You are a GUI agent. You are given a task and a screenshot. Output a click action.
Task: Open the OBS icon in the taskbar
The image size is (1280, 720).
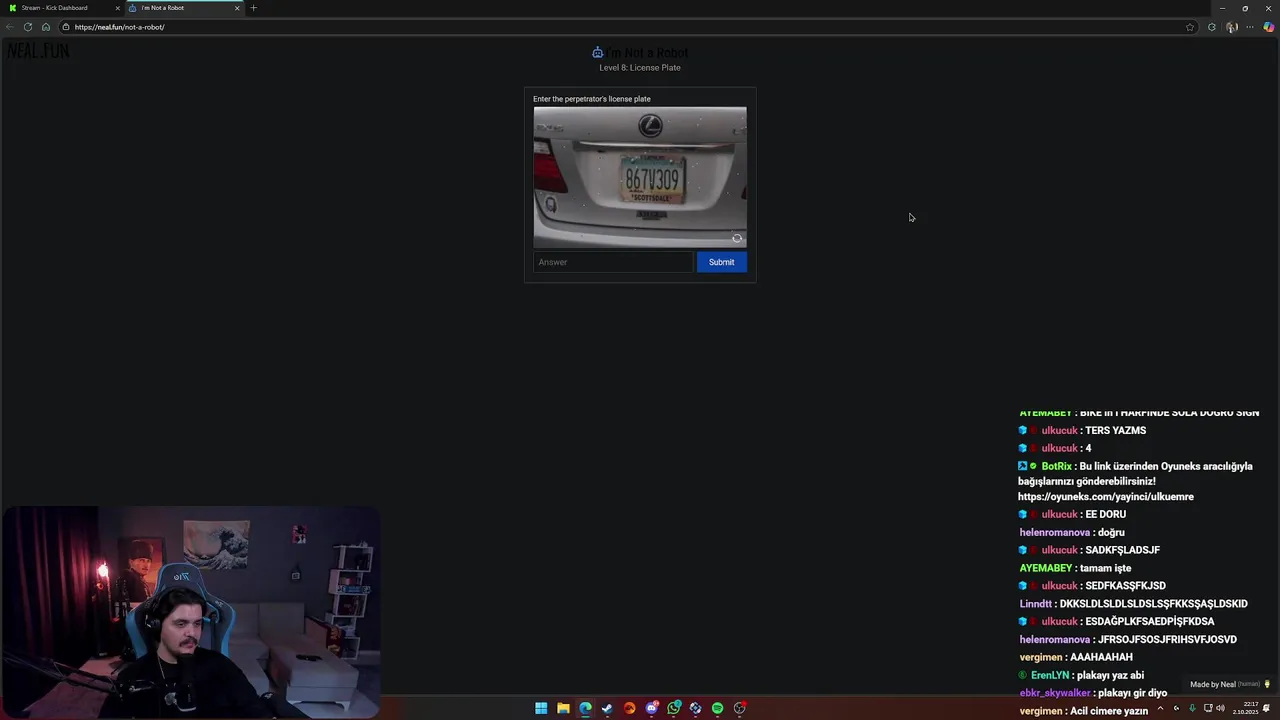[740, 708]
